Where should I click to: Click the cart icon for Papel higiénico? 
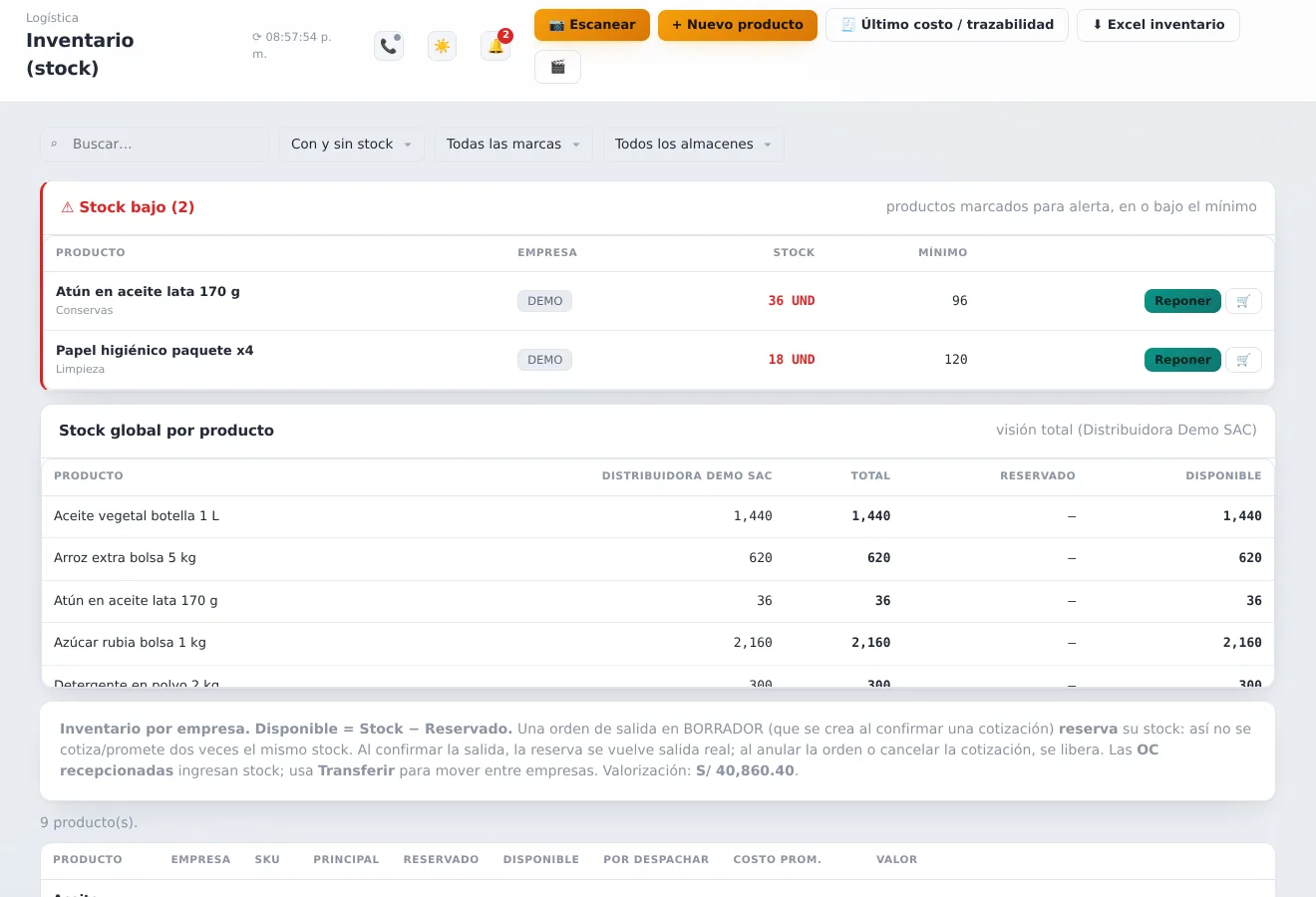coord(1243,360)
